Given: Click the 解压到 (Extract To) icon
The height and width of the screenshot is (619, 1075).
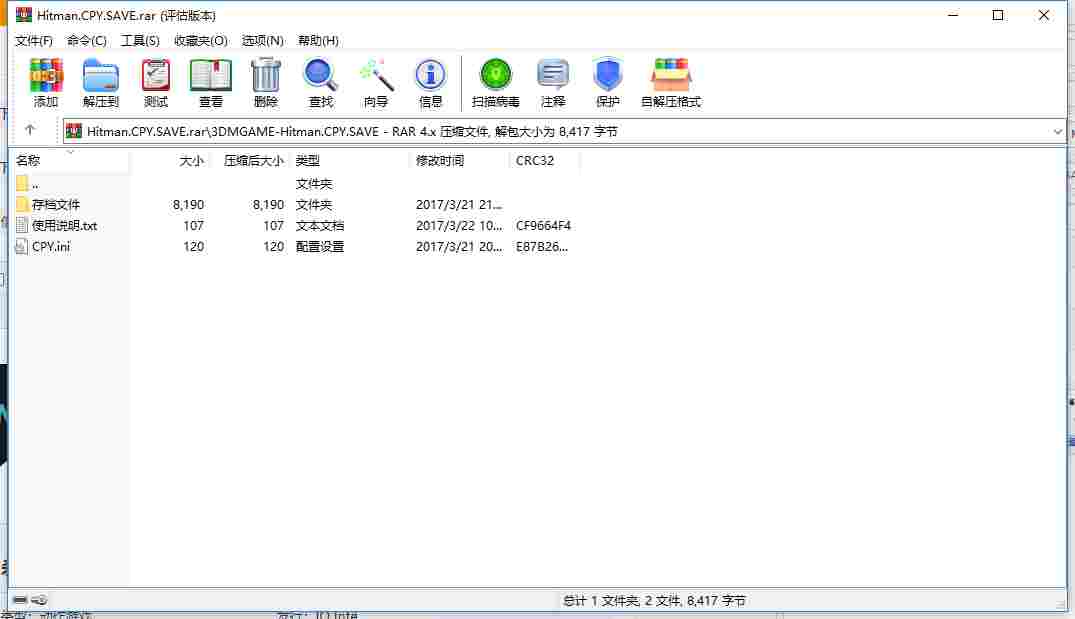Looking at the screenshot, I should 101,75.
